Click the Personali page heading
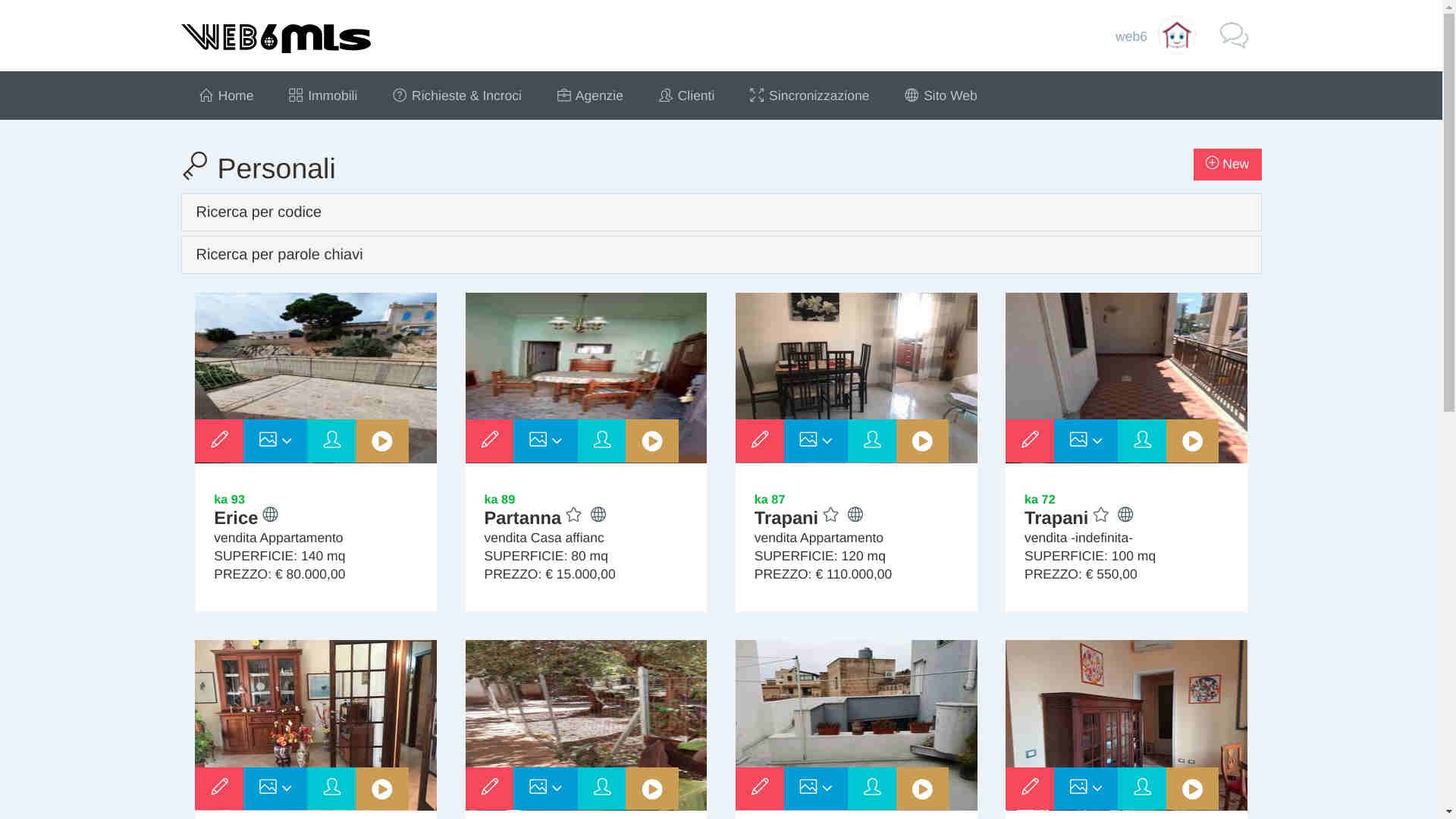Screen dimensions: 1456x819 (x=276, y=168)
